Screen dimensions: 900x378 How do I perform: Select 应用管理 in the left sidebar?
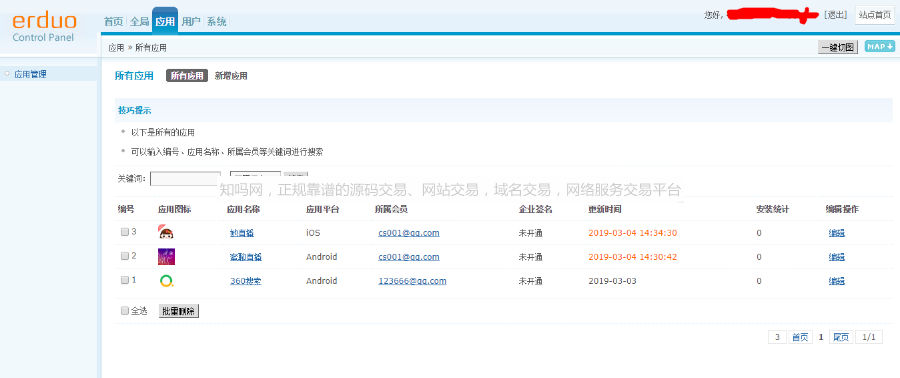(30, 74)
